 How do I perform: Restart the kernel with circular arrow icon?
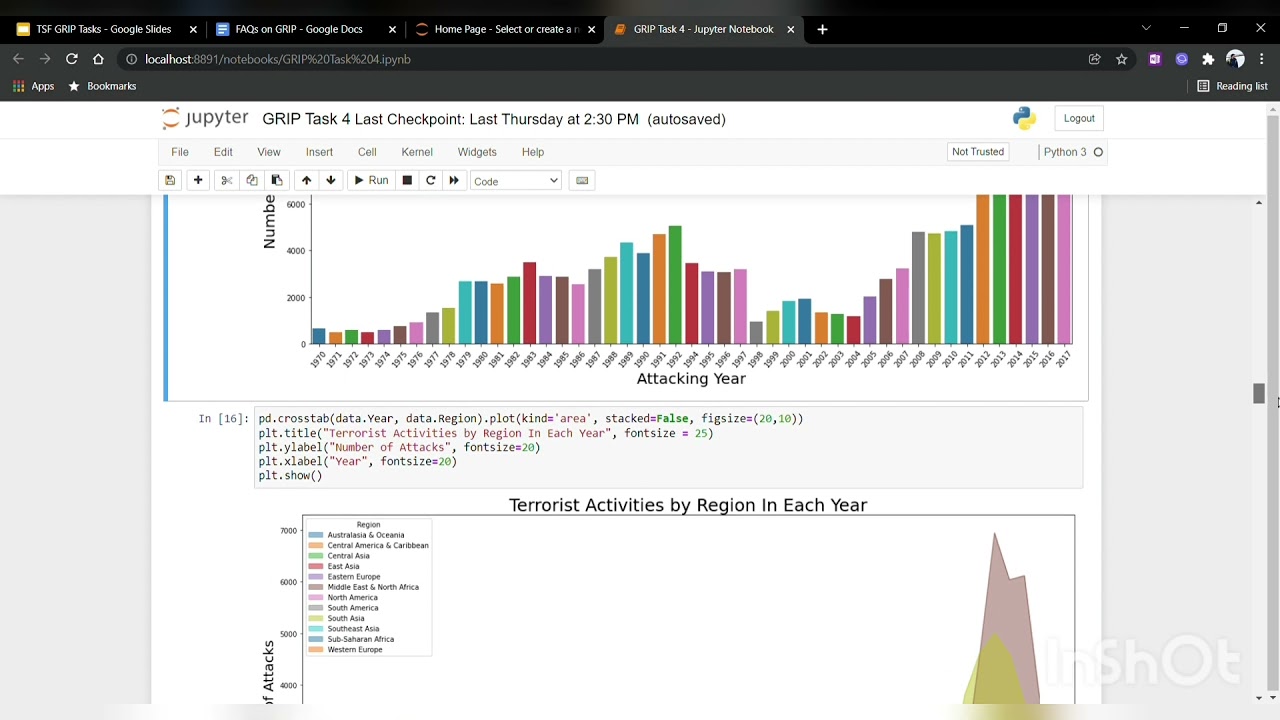tap(431, 180)
